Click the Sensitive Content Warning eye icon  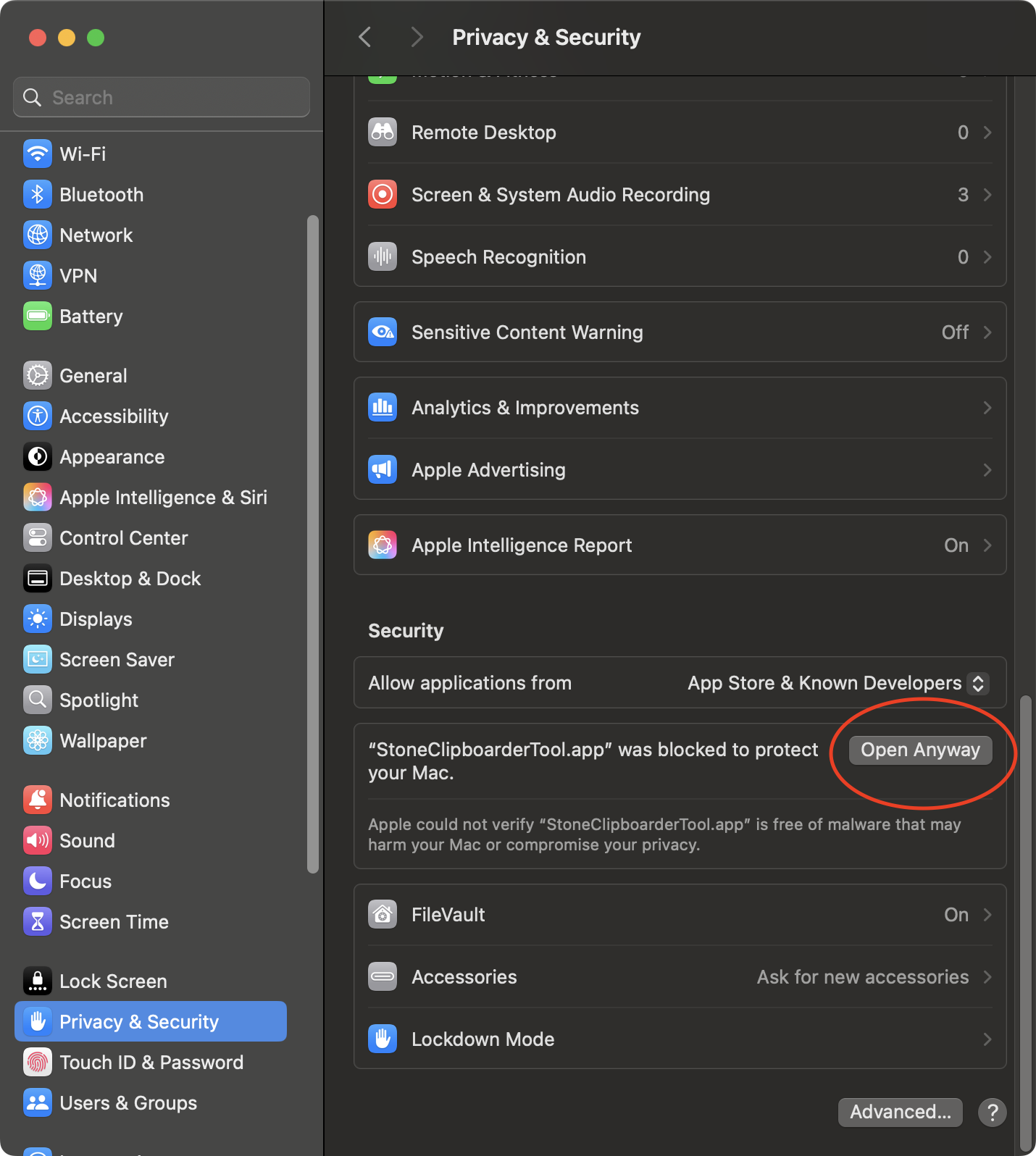tap(383, 332)
